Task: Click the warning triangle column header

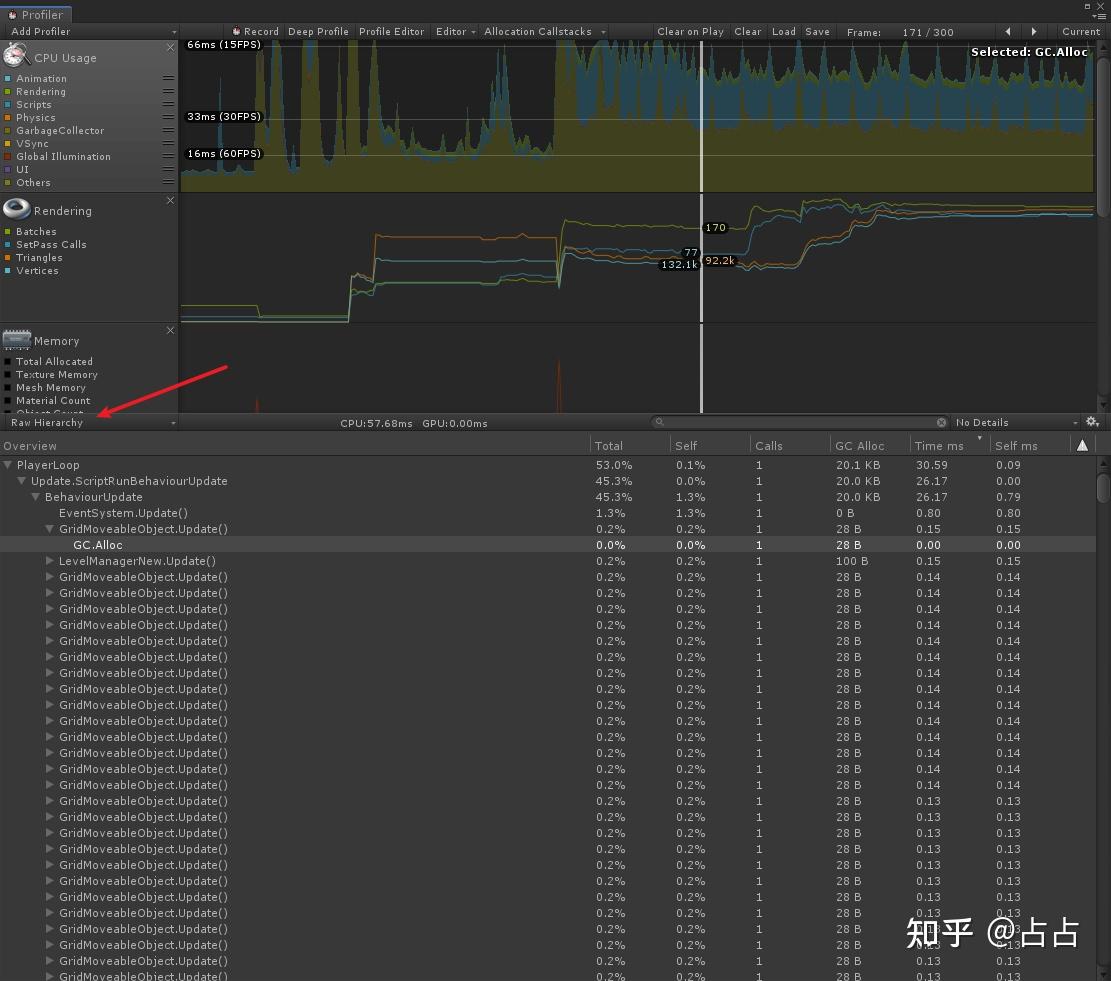Action: pyautogui.click(x=1082, y=446)
